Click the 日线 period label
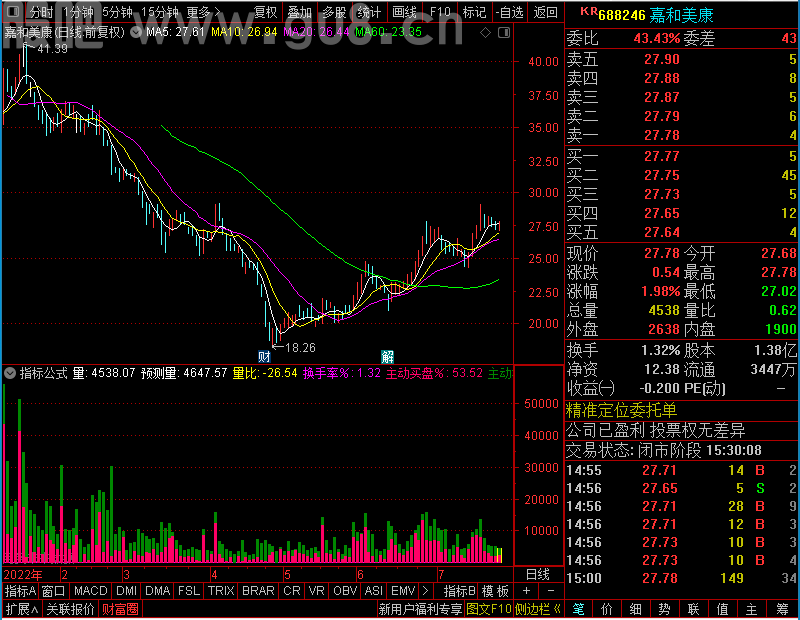The width and height of the screenshot is (800, 620). point(538,575)
